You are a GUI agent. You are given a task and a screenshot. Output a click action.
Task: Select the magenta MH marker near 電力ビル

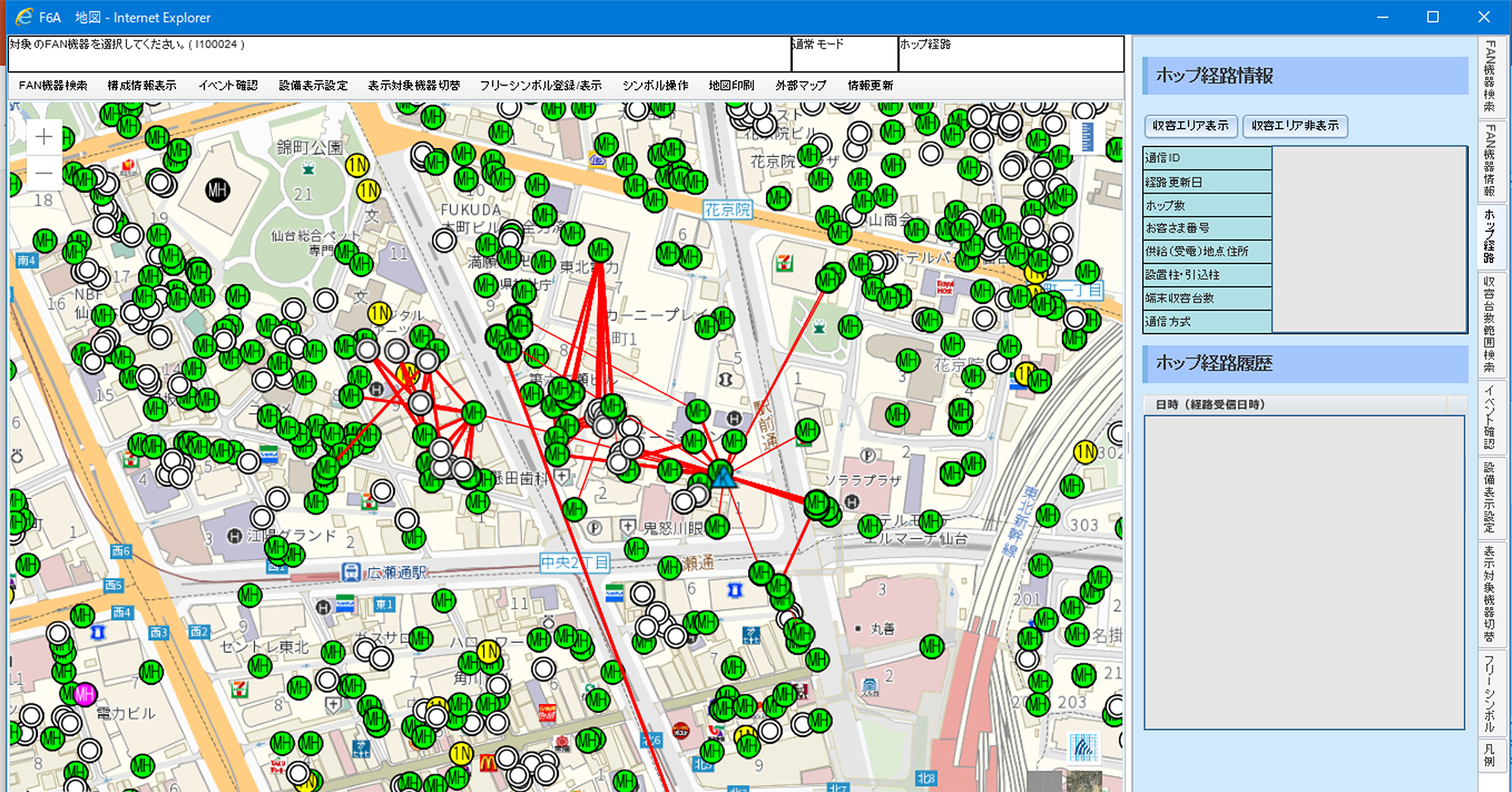pos(84,694)
